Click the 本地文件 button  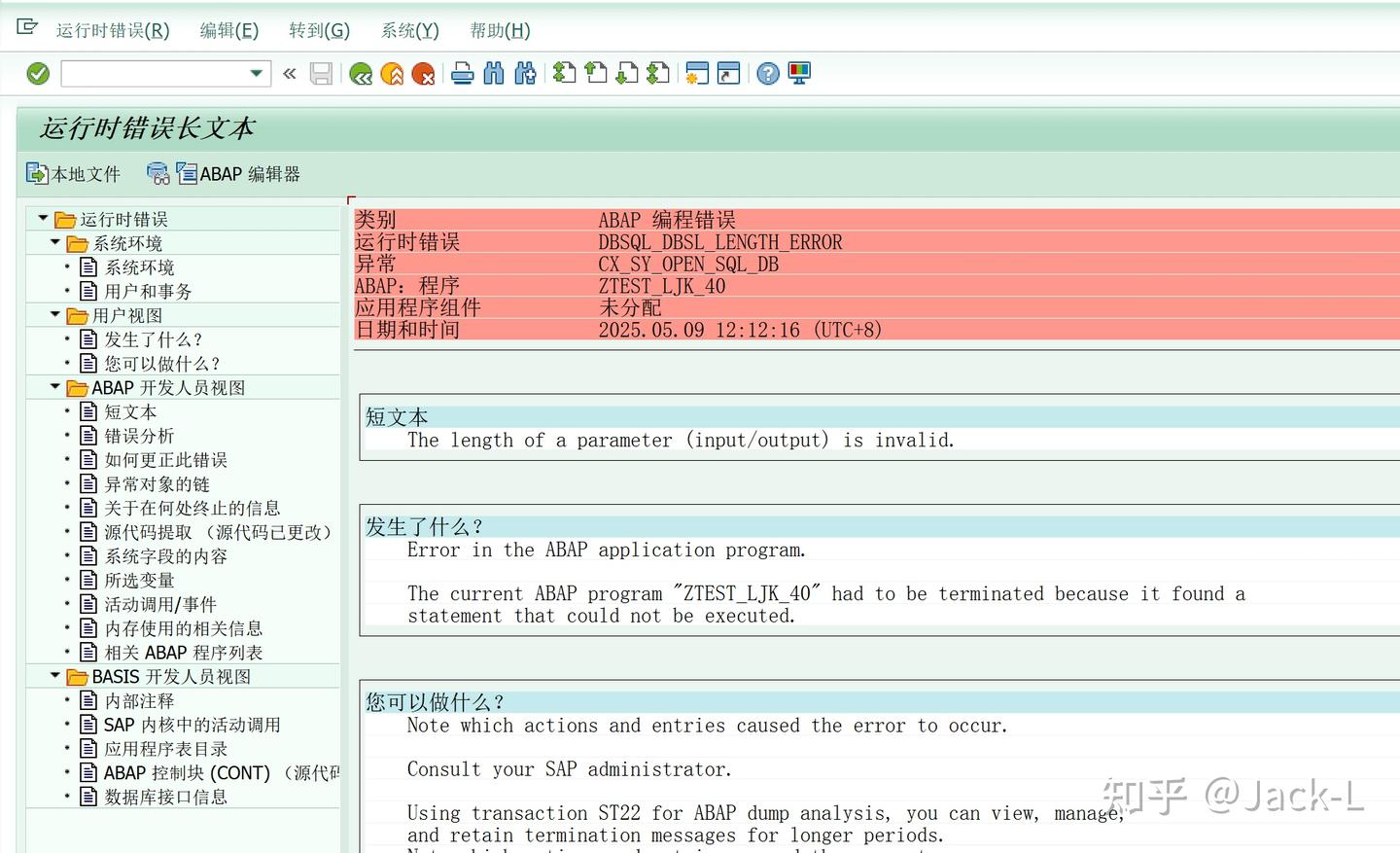(74, 174)
